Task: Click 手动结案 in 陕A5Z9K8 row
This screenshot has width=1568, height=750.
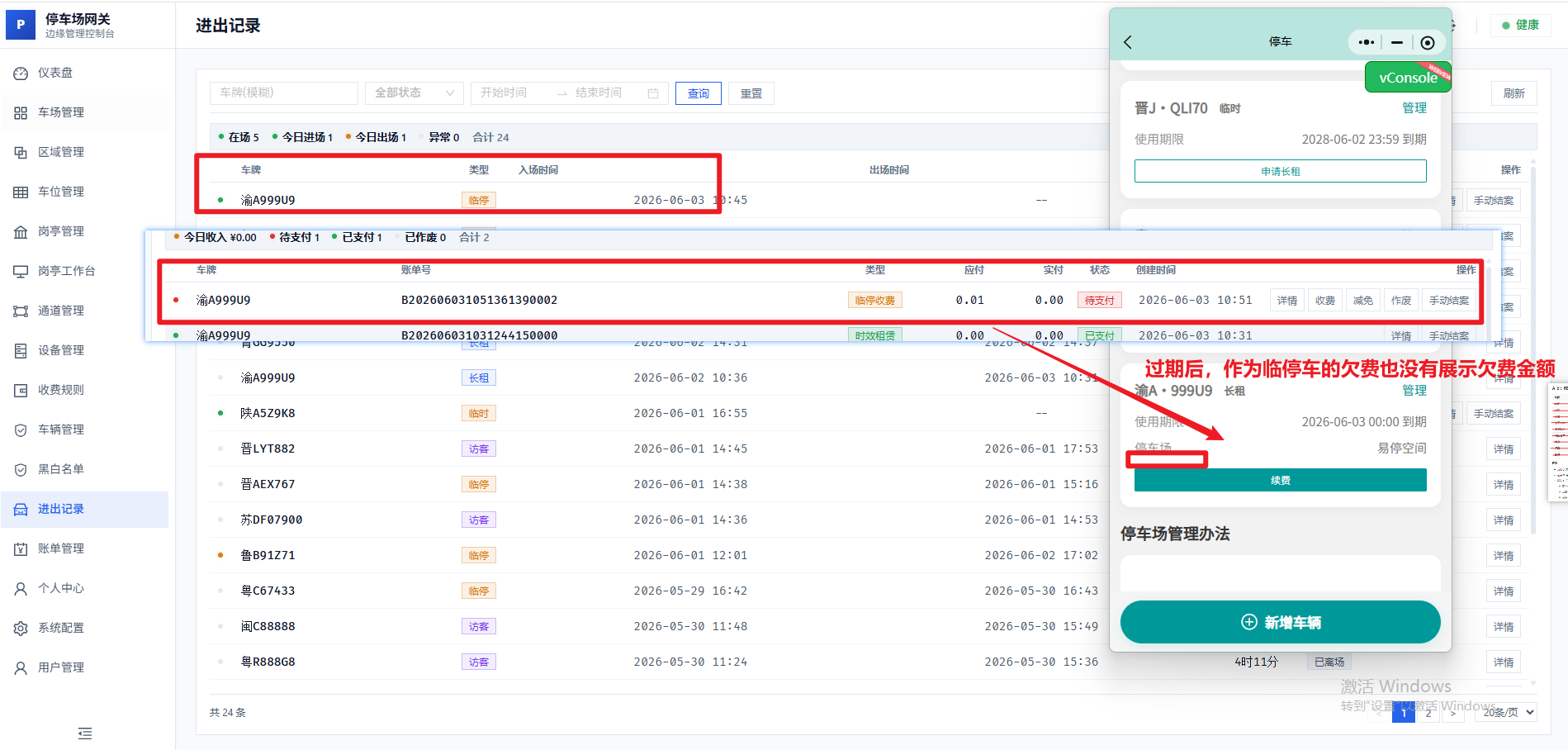Action: tap(1494, 413)
